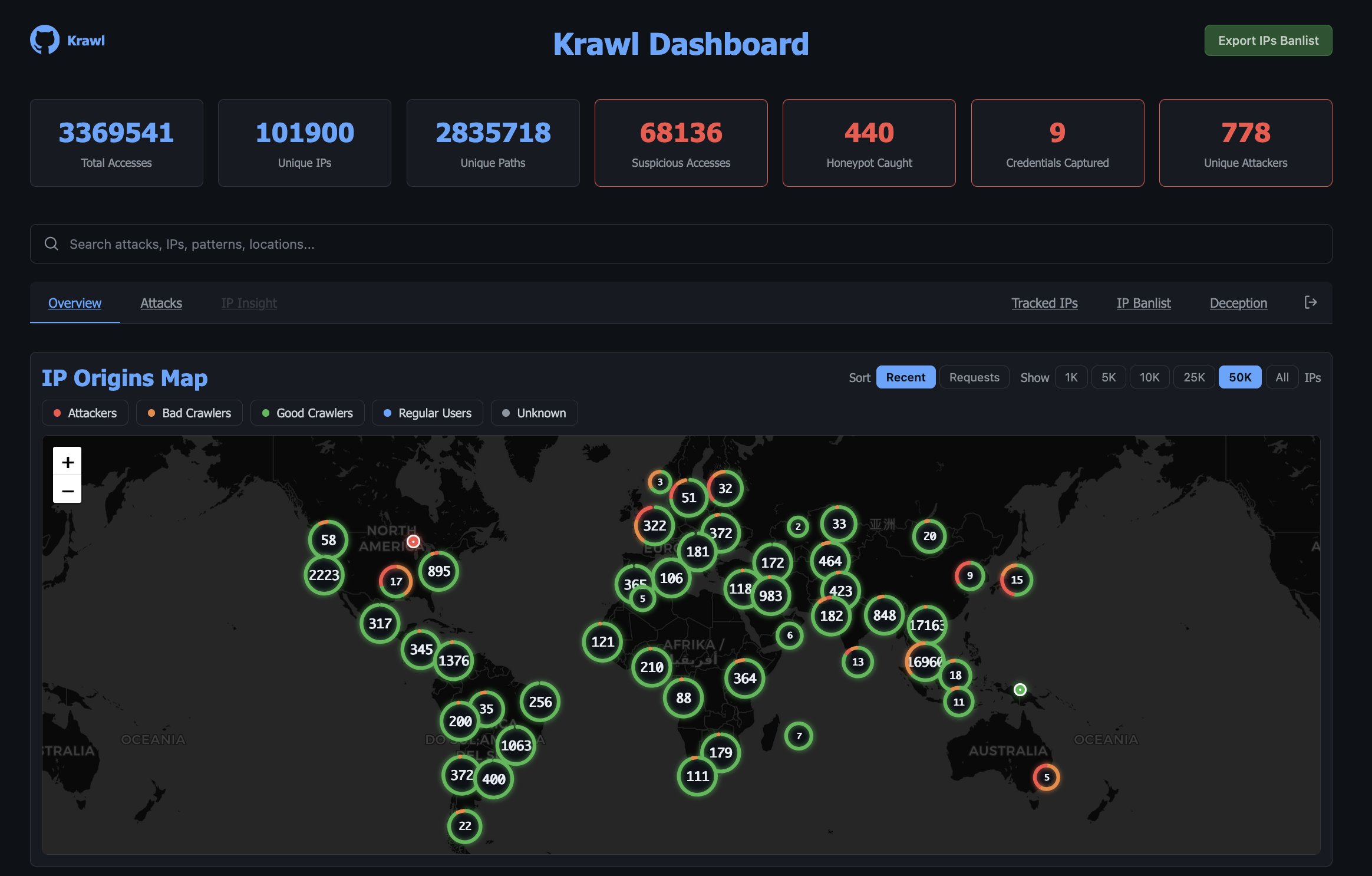Screen dimensions: 1372x876
Task: Click the logout icon in the tab bar
Action: point(1311,302)
